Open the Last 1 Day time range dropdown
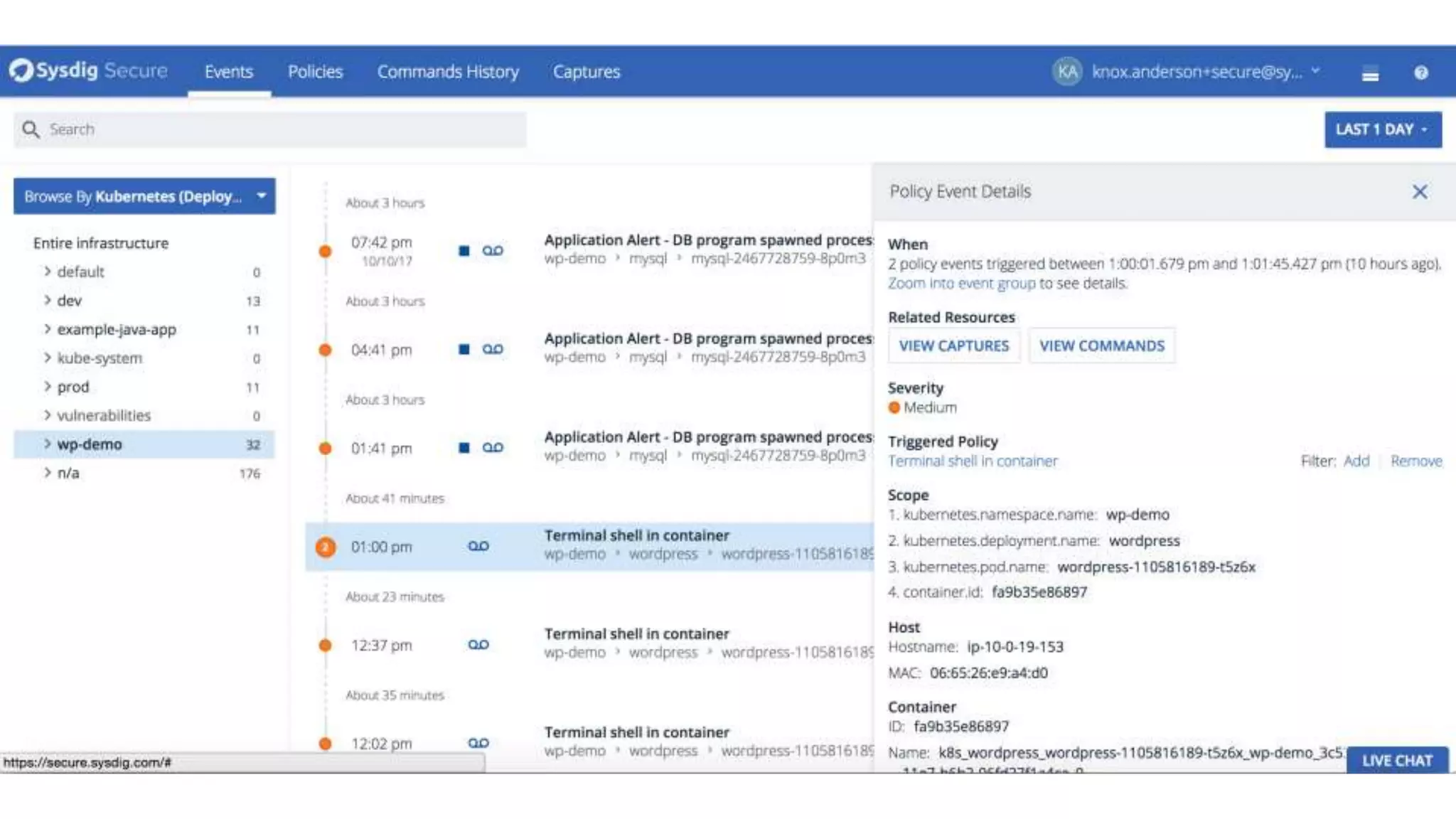The height and width of the screenshot is (819, 1456). [x=1382, y=129]
